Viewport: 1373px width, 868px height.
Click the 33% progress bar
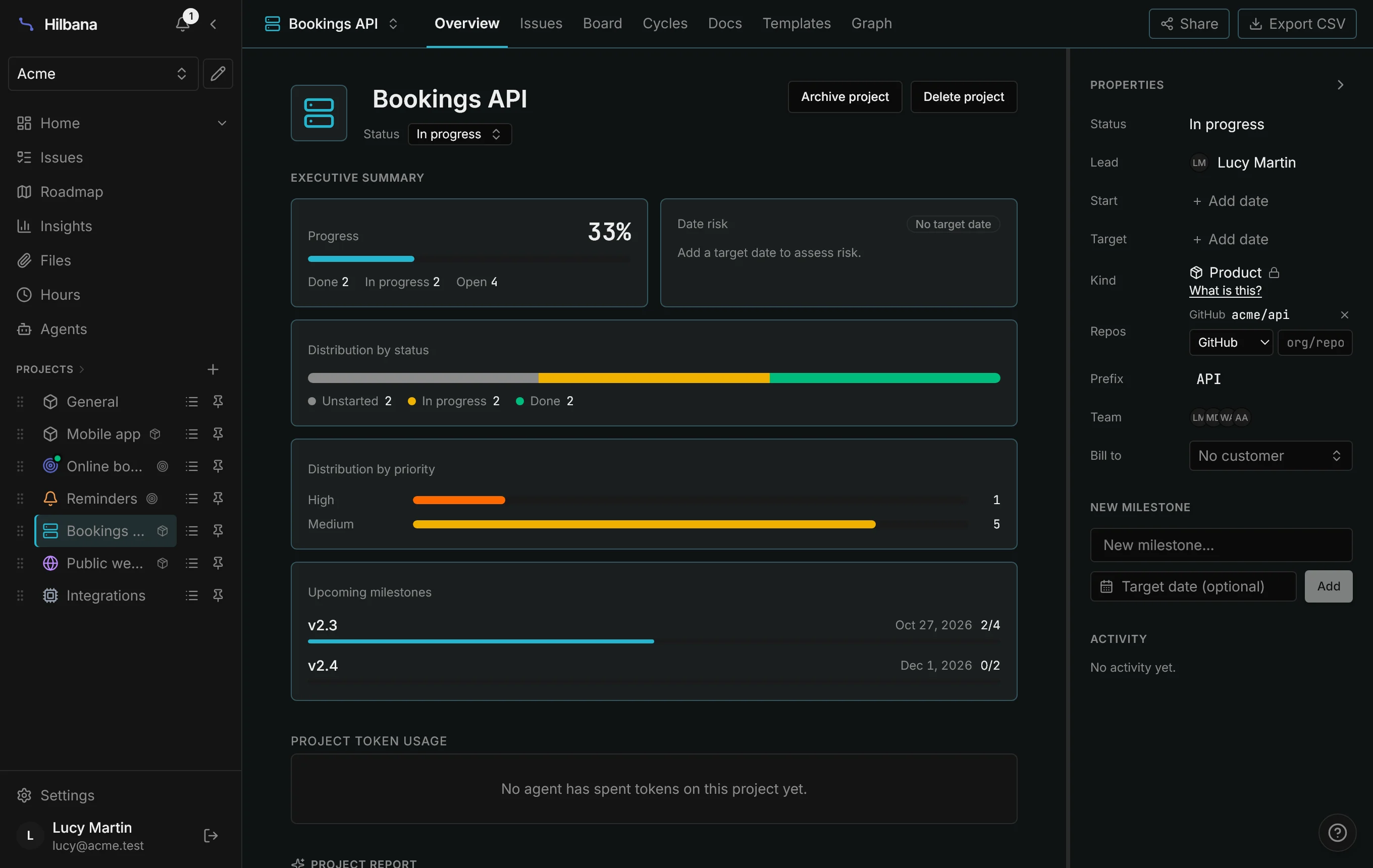(x=469, y=259)
